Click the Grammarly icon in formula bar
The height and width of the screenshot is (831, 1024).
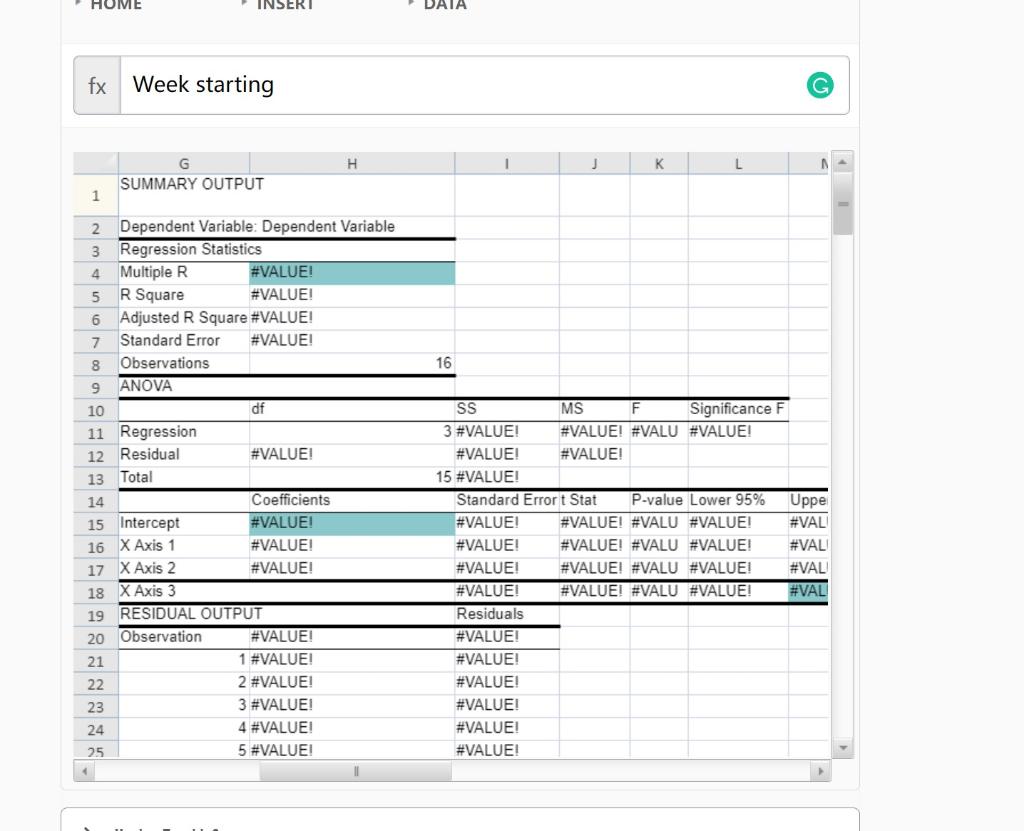pos(820,85)
